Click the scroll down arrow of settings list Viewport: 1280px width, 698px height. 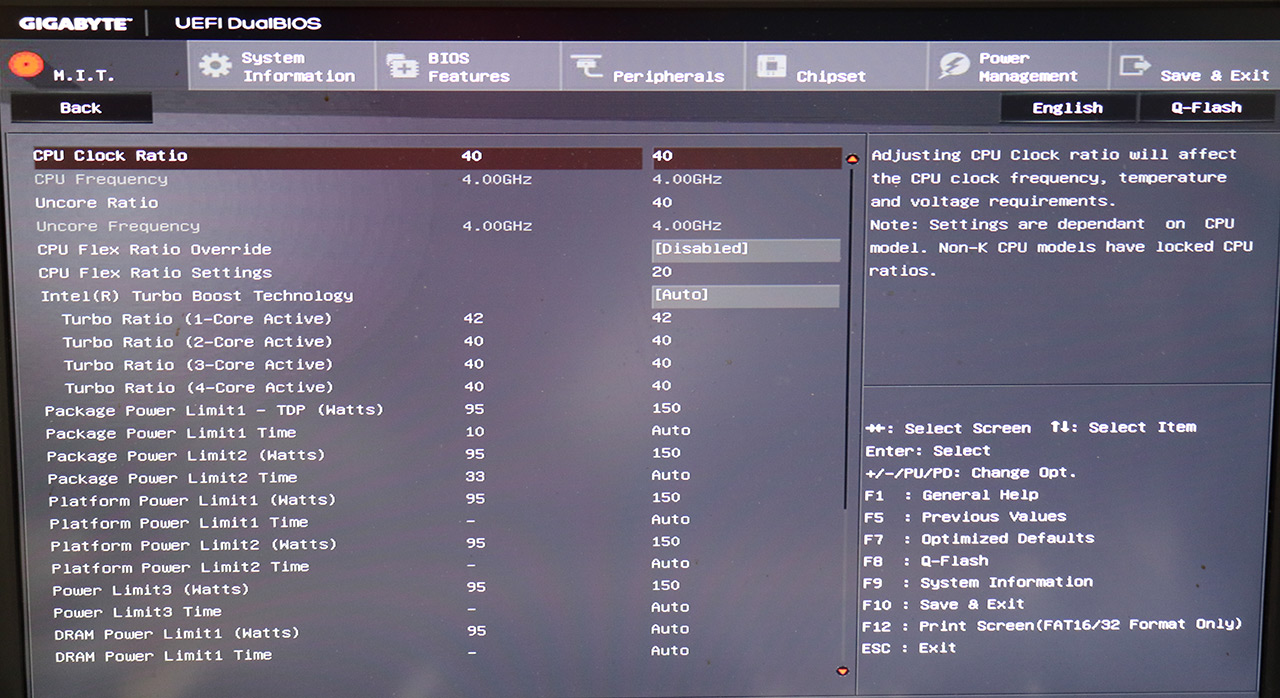click(842, 670)
